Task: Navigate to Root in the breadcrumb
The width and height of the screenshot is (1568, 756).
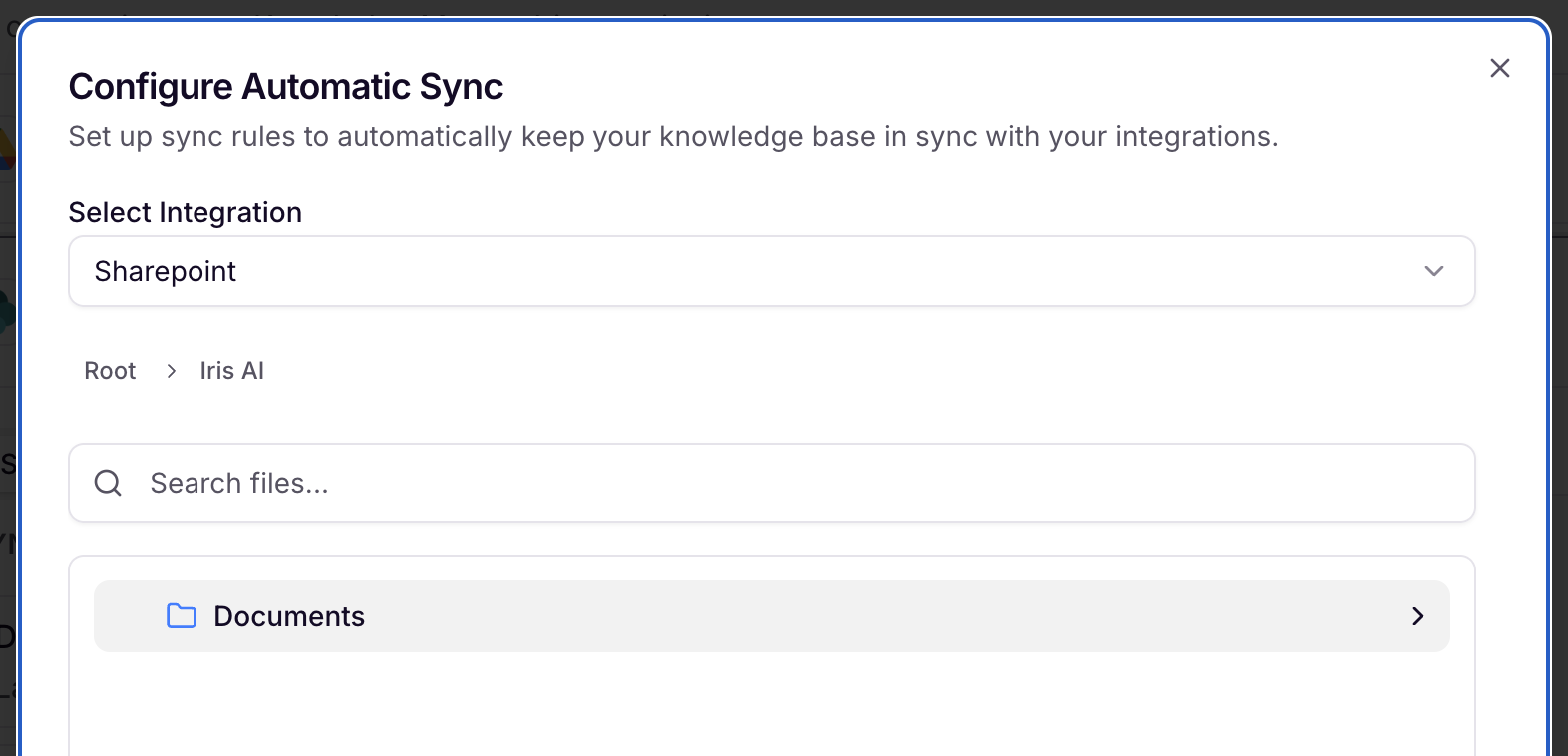Action: pyautogui.click(x=110, y=371)
